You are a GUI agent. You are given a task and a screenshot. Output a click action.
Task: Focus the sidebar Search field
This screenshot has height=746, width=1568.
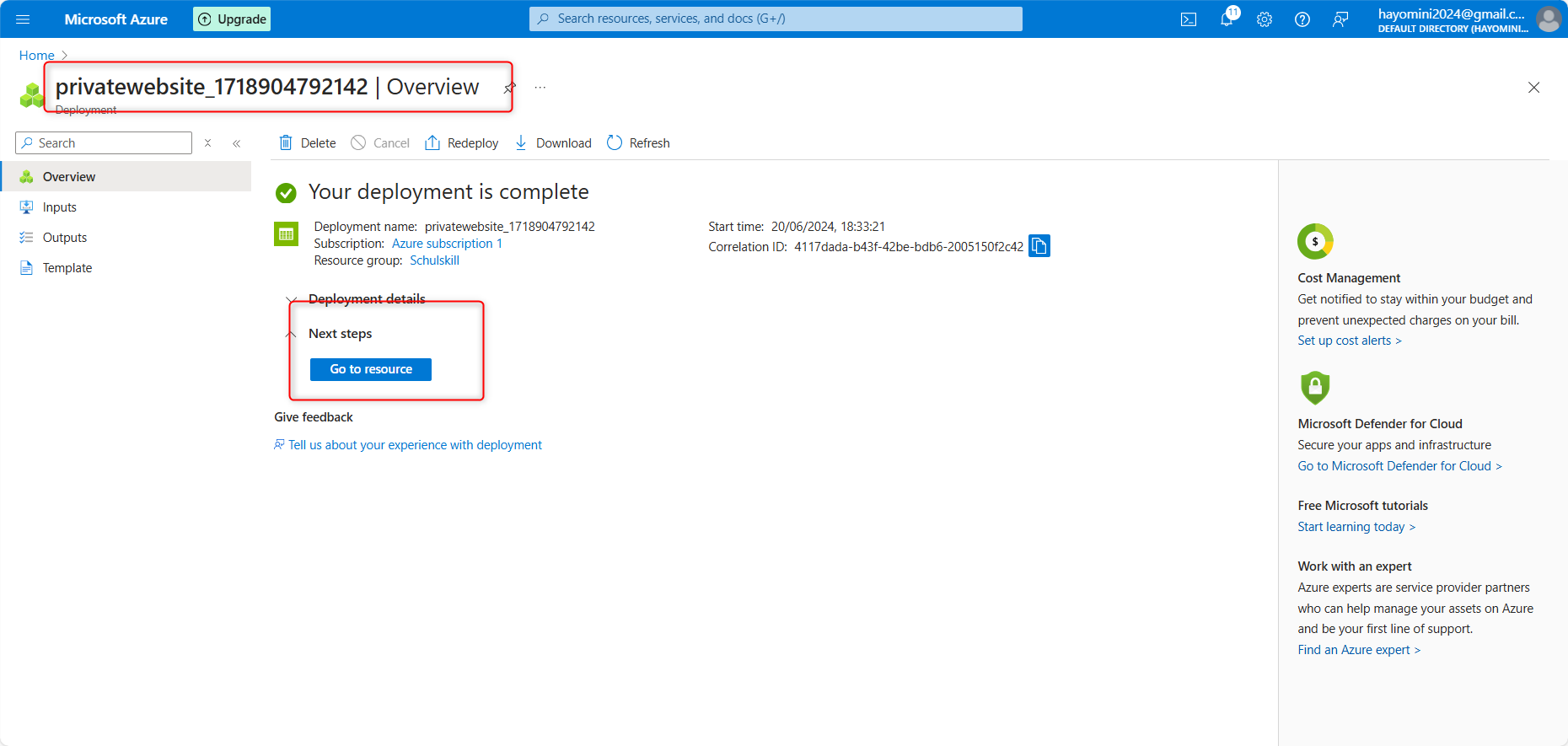click(104, 143)
